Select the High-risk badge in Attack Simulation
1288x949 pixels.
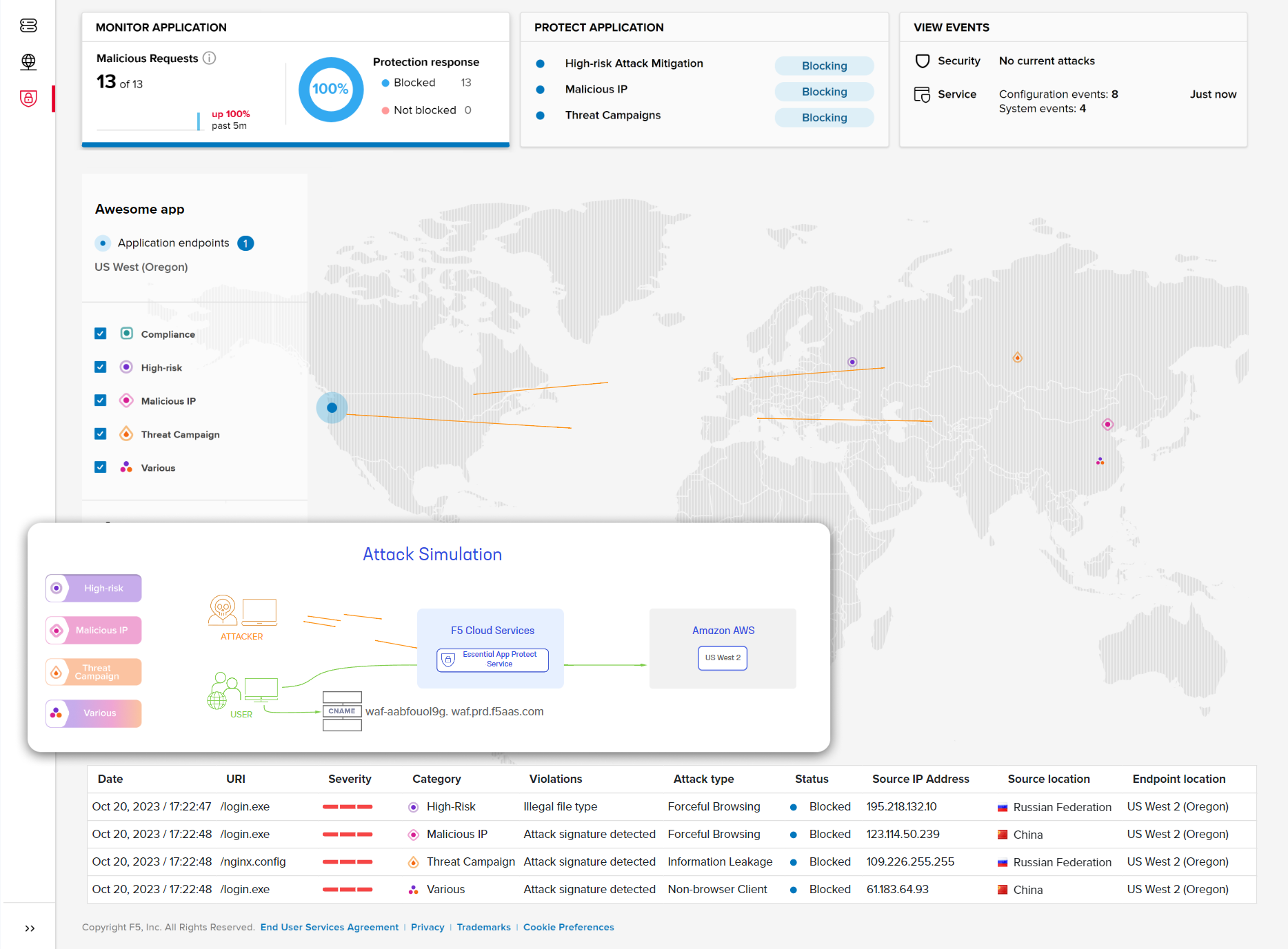click(93, 588)
